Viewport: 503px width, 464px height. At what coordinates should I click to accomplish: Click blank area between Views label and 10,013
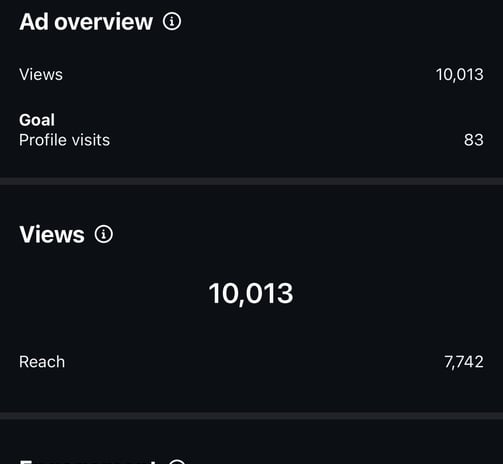coord(249,74)
